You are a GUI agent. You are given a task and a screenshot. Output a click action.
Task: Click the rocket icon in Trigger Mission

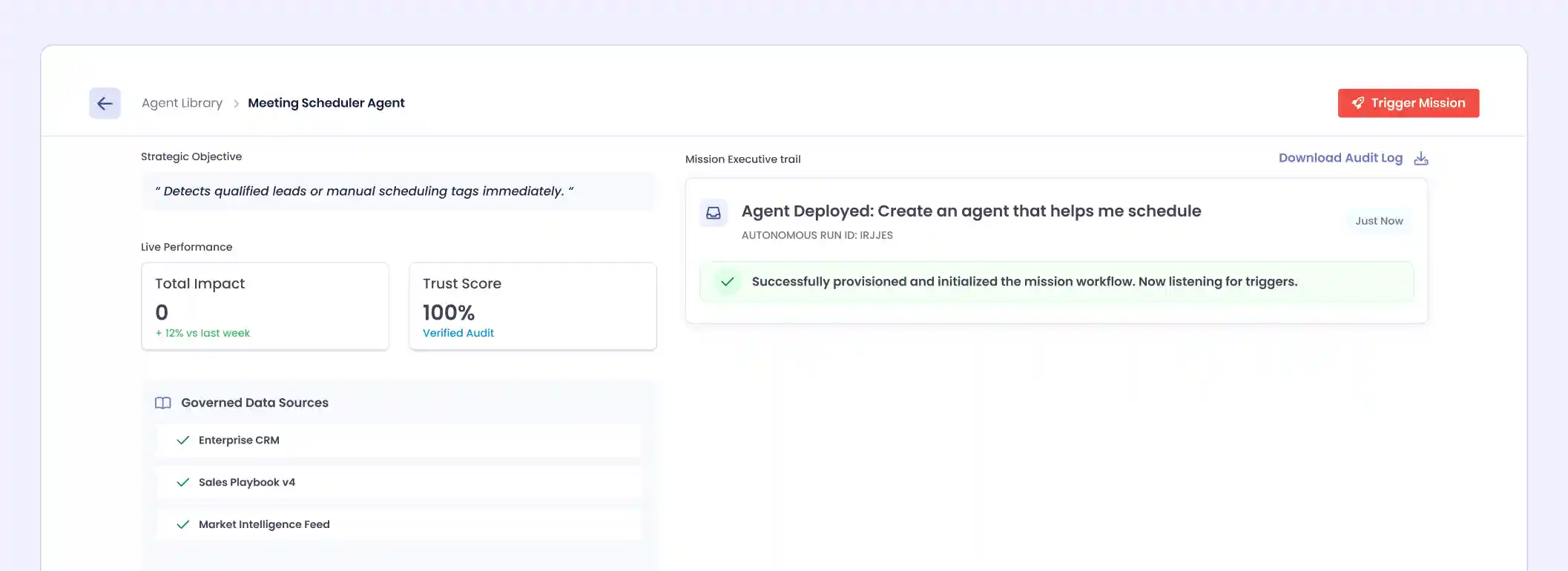pyautogui.click(x=1358, y=103)
